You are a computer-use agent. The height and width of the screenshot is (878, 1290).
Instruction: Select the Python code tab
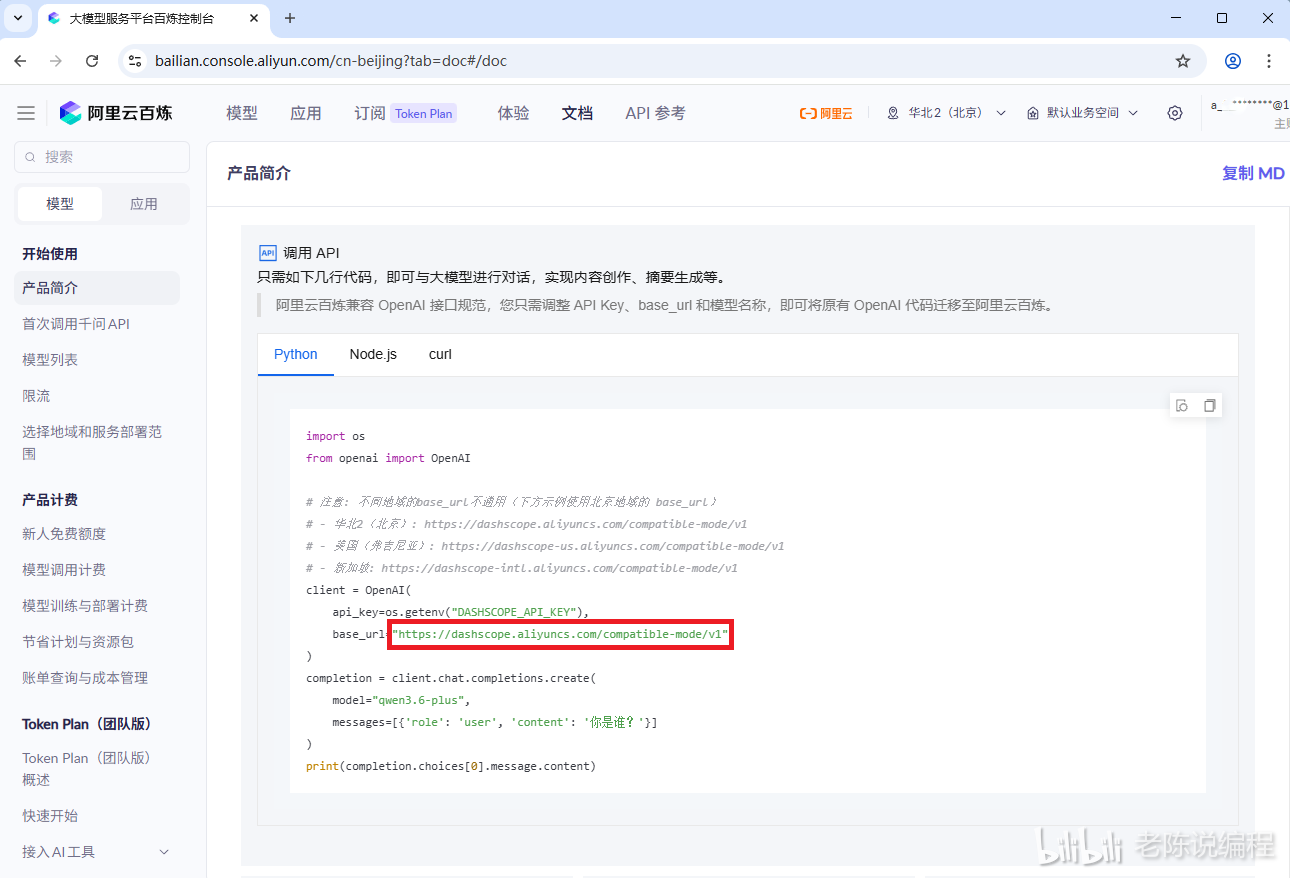pyautogui.click(x=296, y=354)
